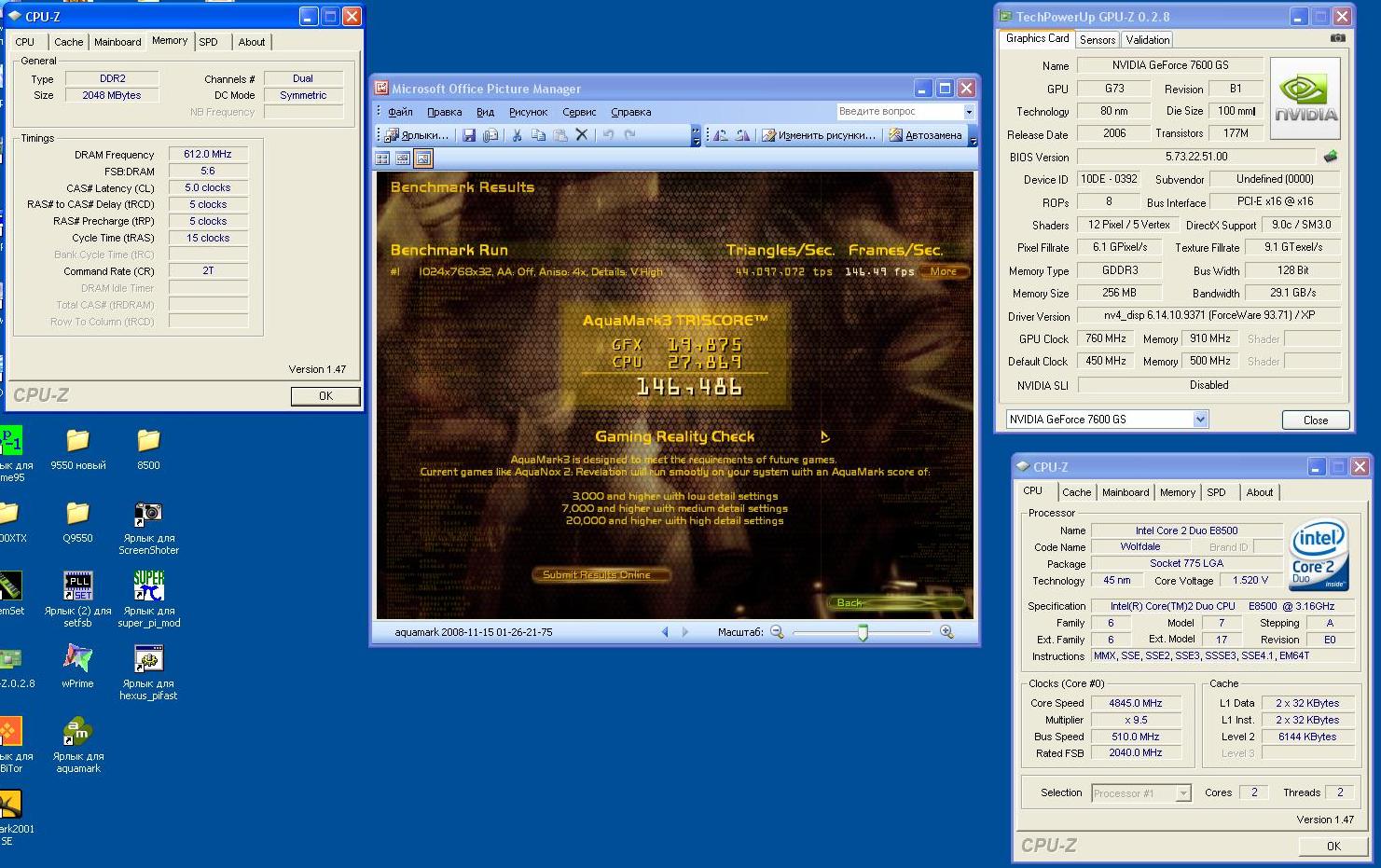
Task: Select Cache tab in bottom-right CPU-Z window
Action: coord(1076,492)
